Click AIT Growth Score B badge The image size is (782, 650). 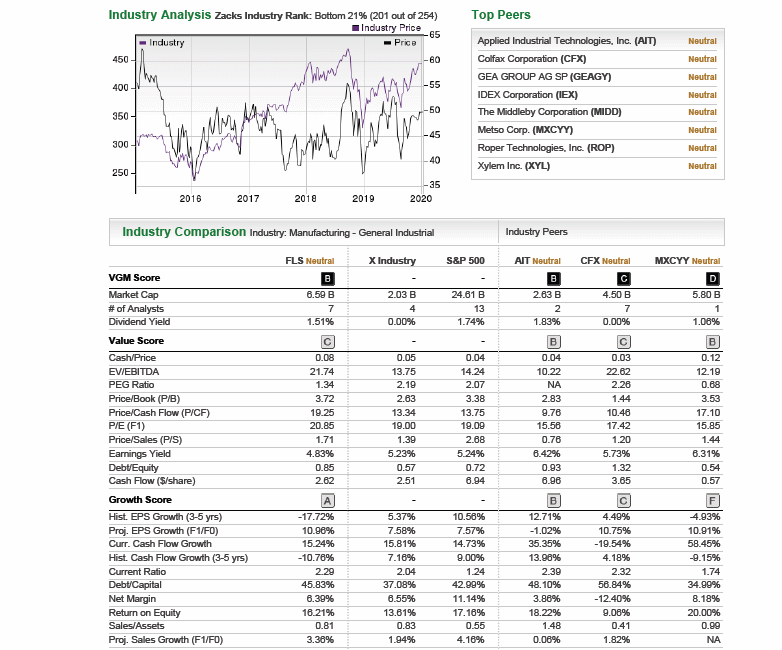(554, 500)
